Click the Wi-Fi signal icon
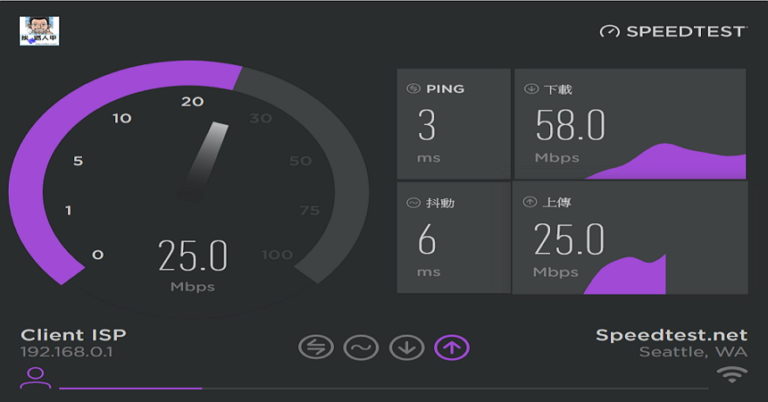 click(x=732, y=376)
